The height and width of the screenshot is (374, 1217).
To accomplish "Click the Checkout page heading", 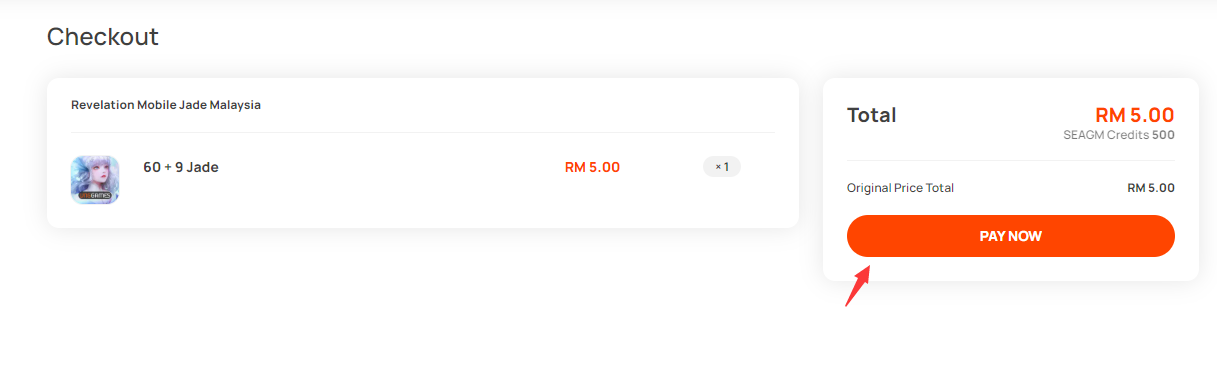I will coord(103,37).
